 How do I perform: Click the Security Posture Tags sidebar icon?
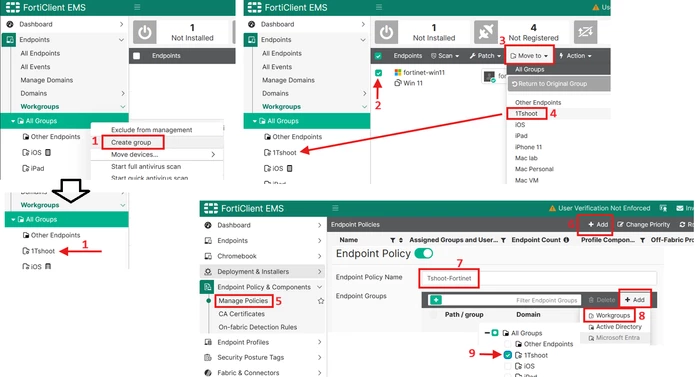[208, 357]
